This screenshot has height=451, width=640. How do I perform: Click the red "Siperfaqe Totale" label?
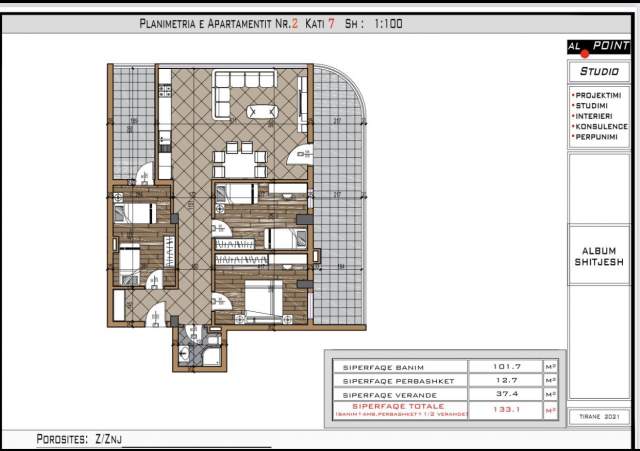398,406
